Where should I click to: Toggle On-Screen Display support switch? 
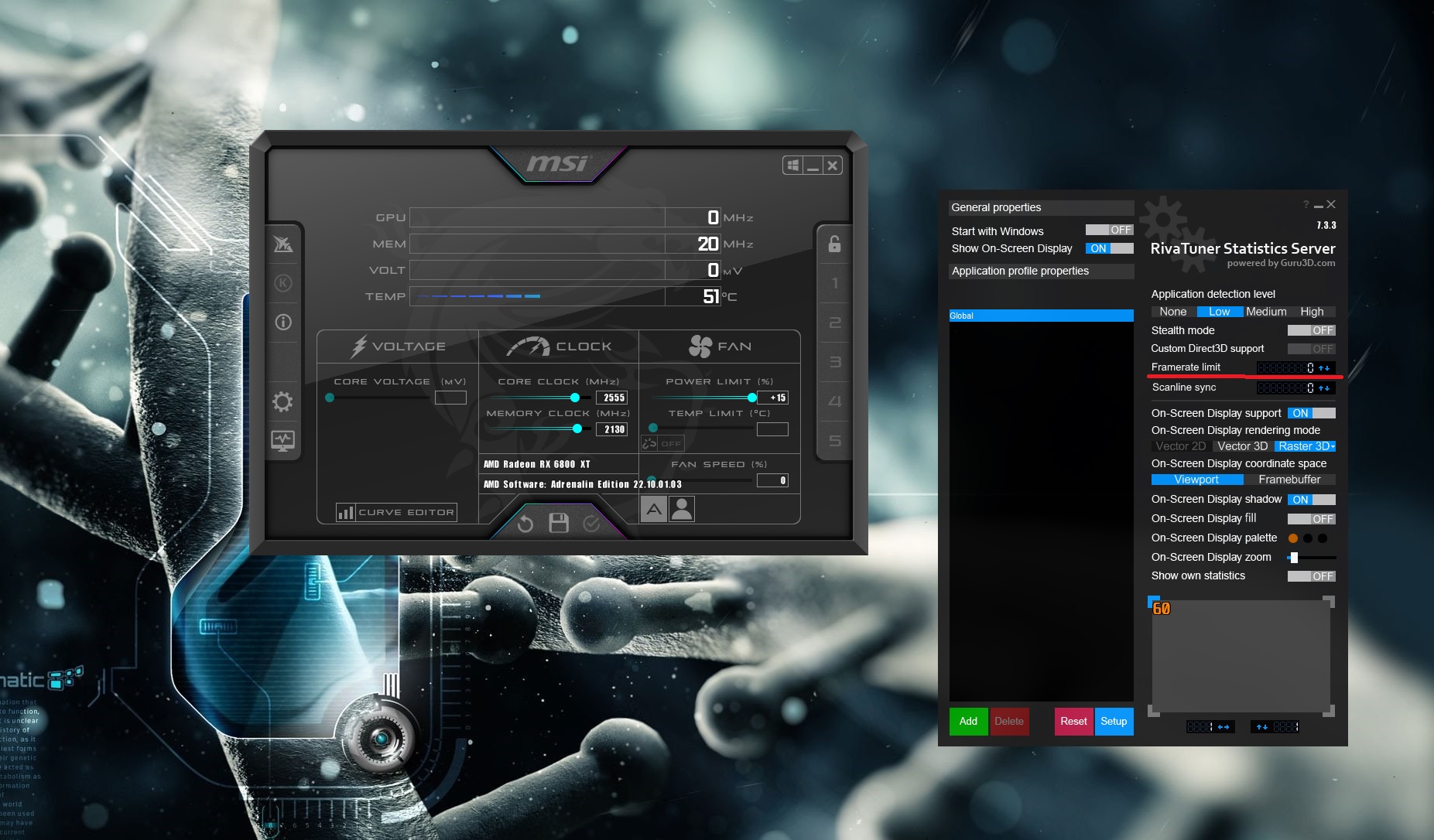coord(1312,413)
